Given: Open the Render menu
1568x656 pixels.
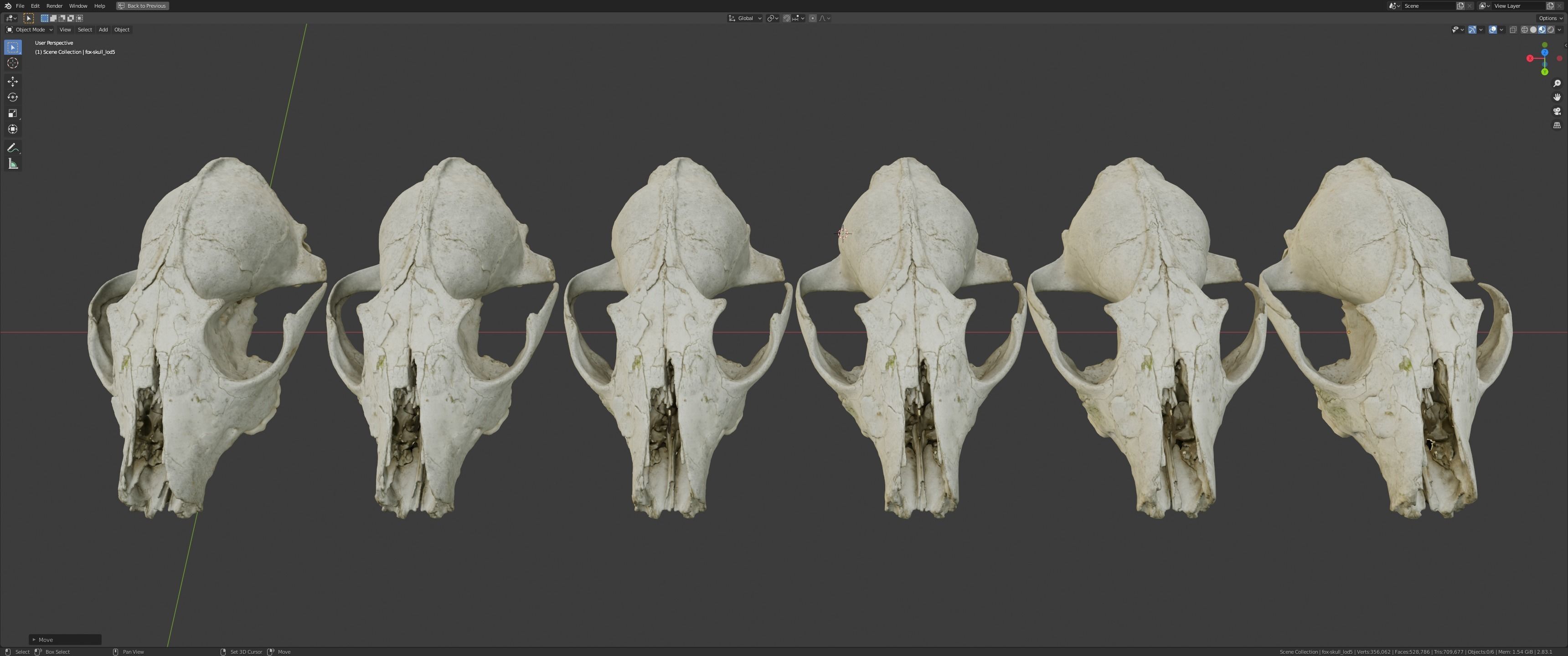Looking at the screenshot, I should (54, 5).
